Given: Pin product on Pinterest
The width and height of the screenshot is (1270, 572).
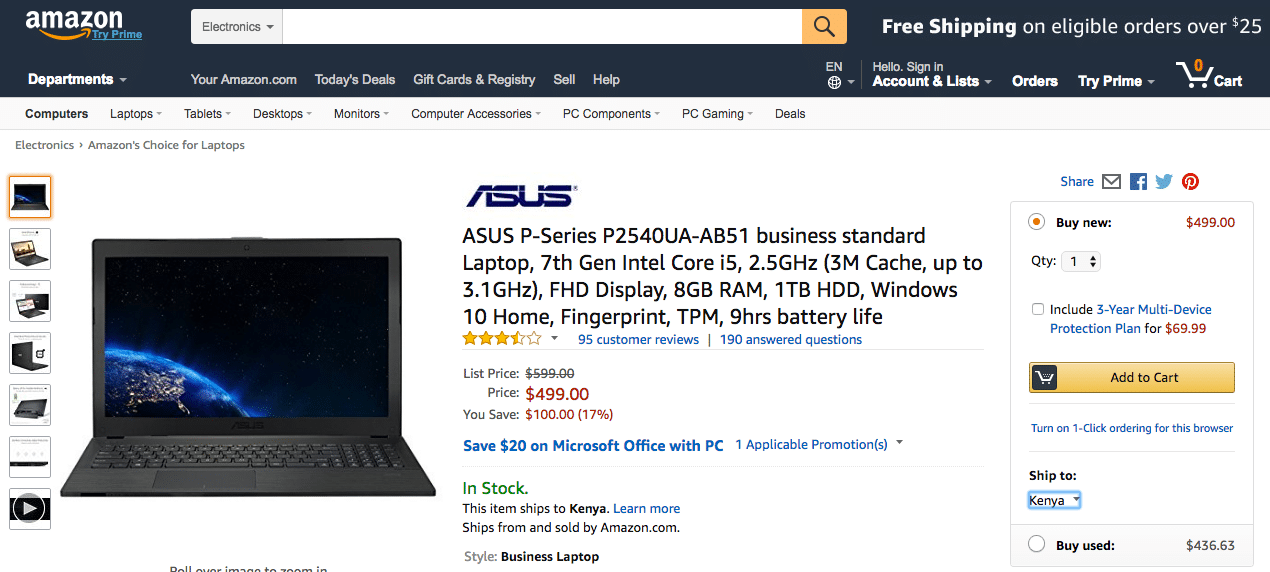Looking at the screenshot, I should pos(1190,181).
